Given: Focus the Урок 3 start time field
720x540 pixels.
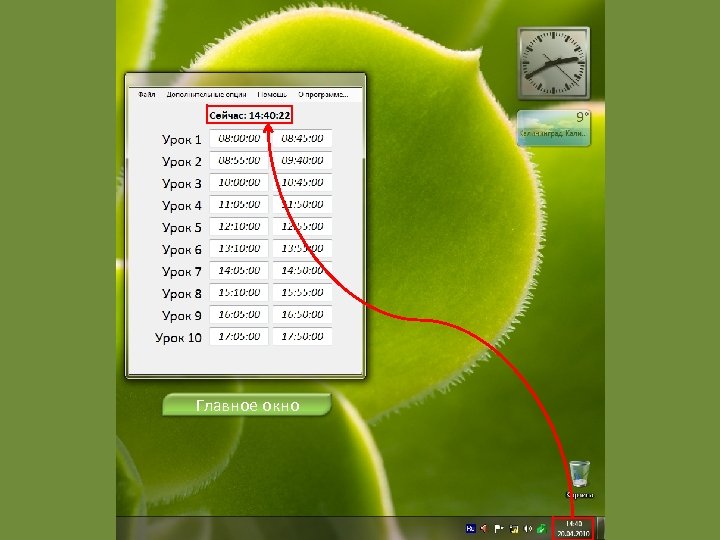Looking at the screenshot, I should pyautogui.click(x=239, y=182).
